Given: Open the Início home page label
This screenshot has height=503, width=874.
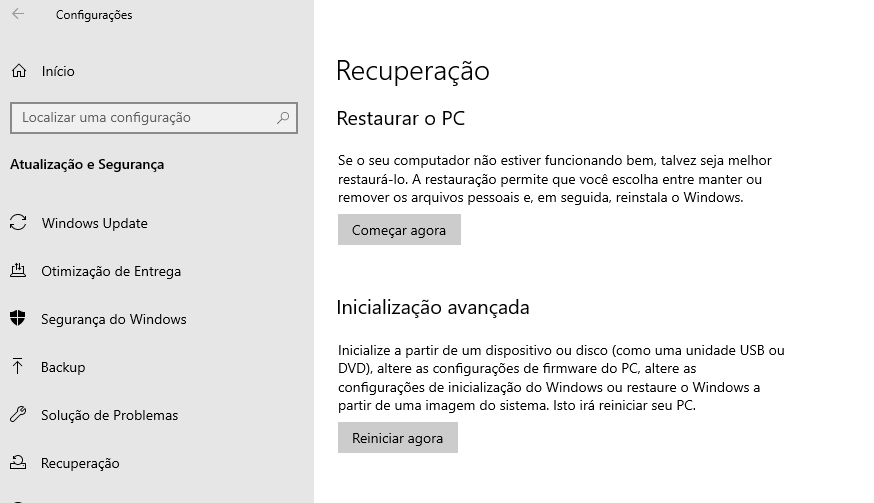Looking at the screenshot, I should (58, 71).
